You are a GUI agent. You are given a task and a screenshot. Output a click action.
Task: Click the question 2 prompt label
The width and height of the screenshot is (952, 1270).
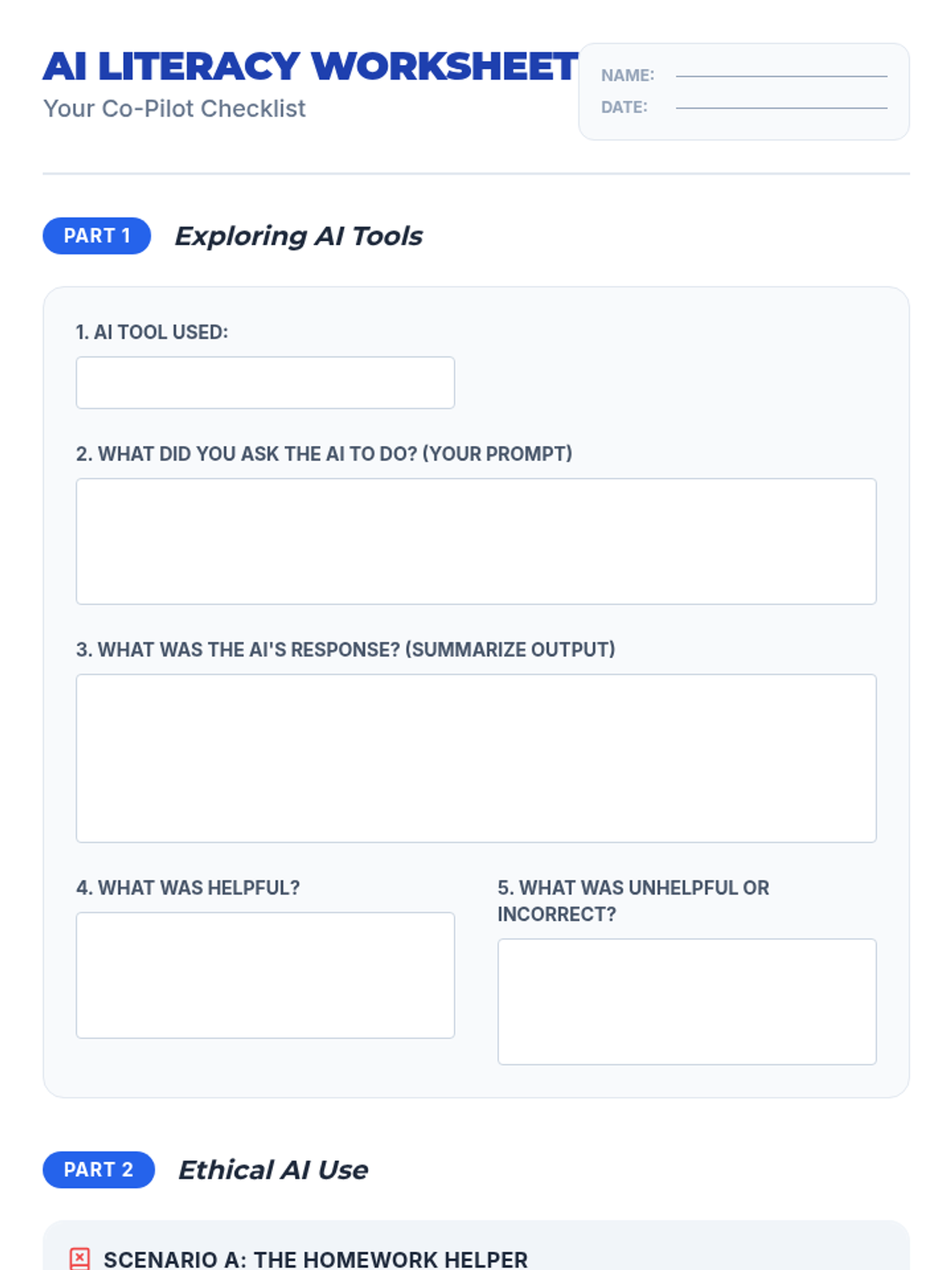pos(324,454)
